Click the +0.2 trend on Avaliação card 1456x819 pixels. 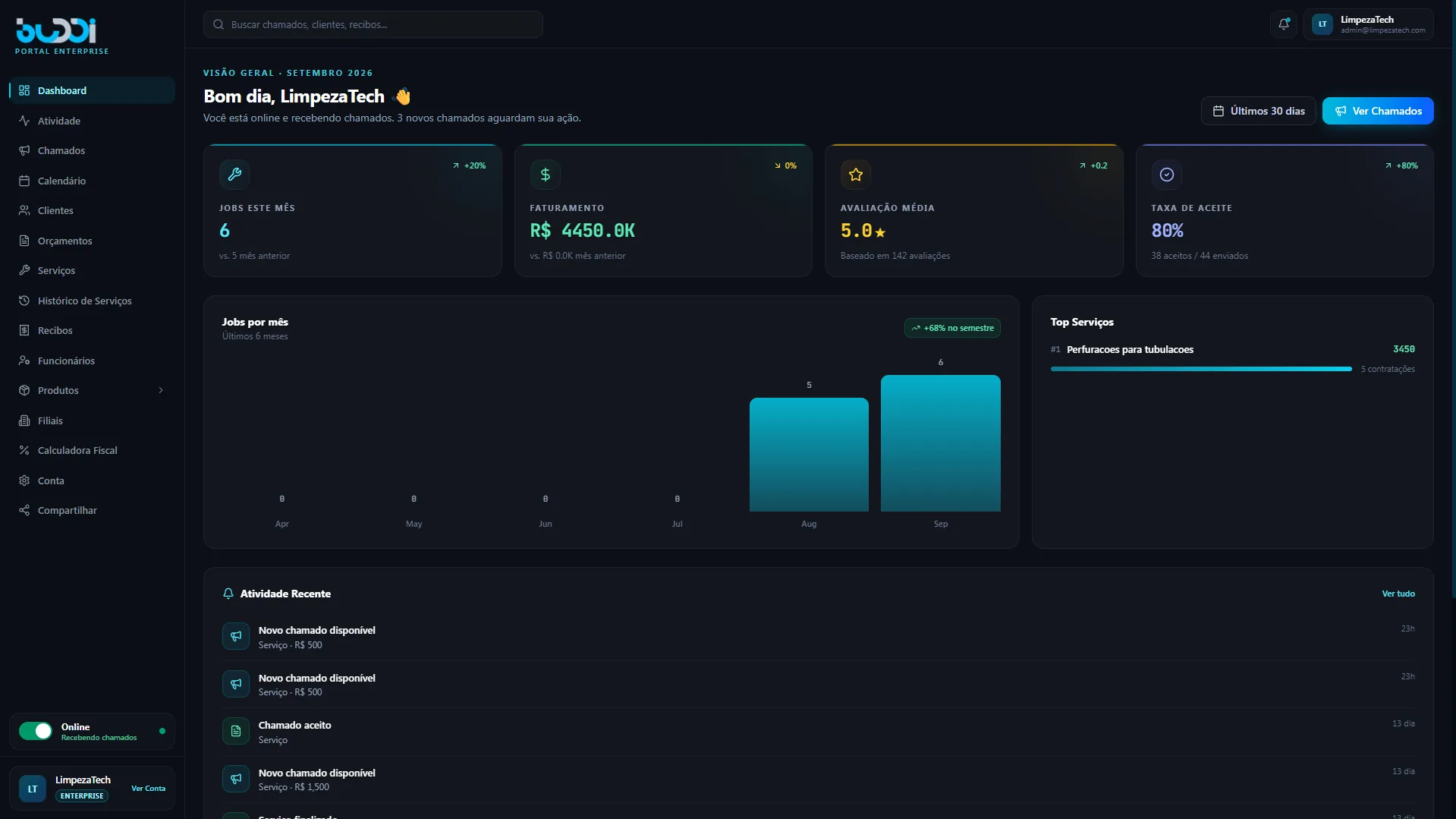[1093, 165]
